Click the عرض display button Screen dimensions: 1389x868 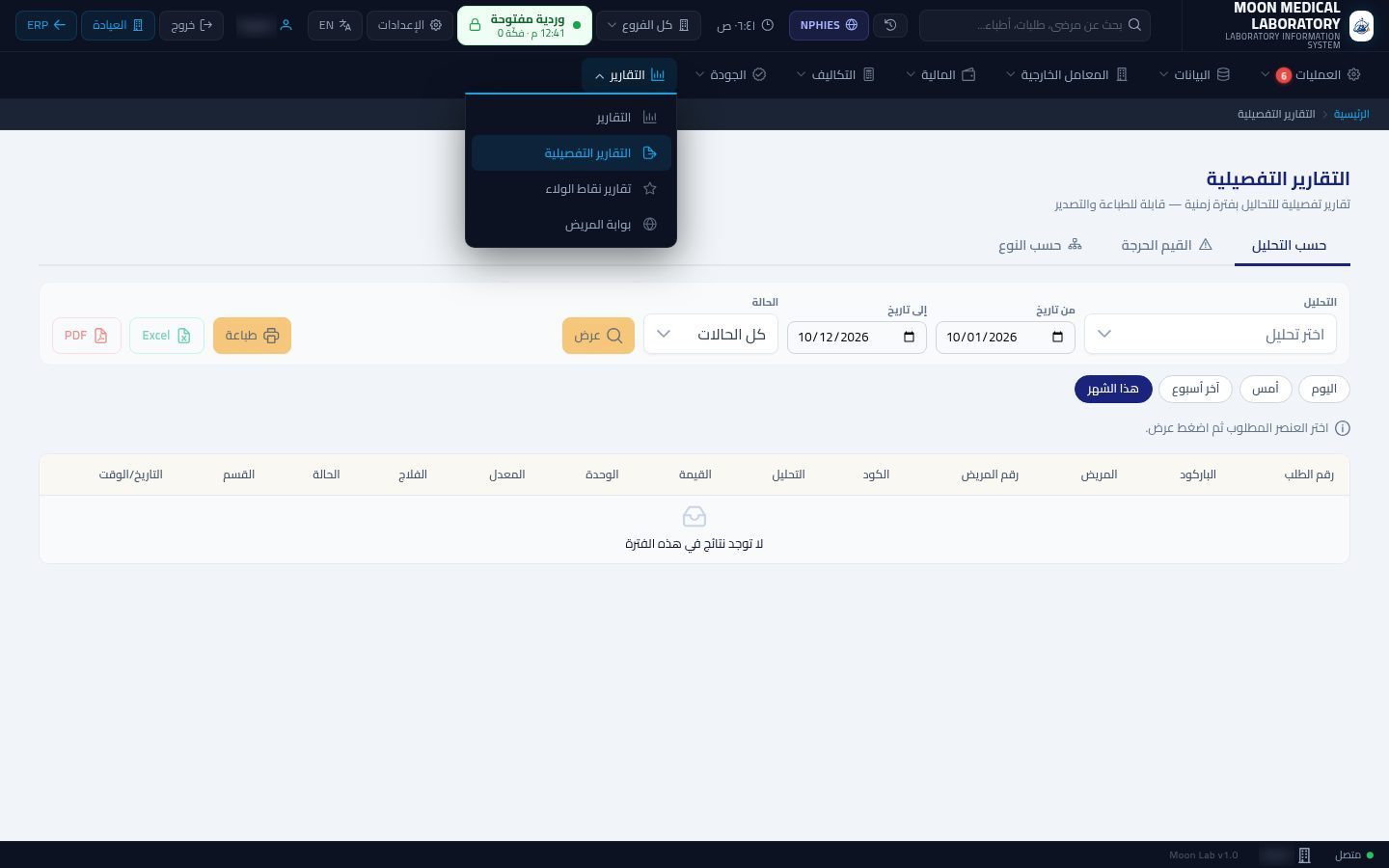pyautogui.click(x=598, y=336)
